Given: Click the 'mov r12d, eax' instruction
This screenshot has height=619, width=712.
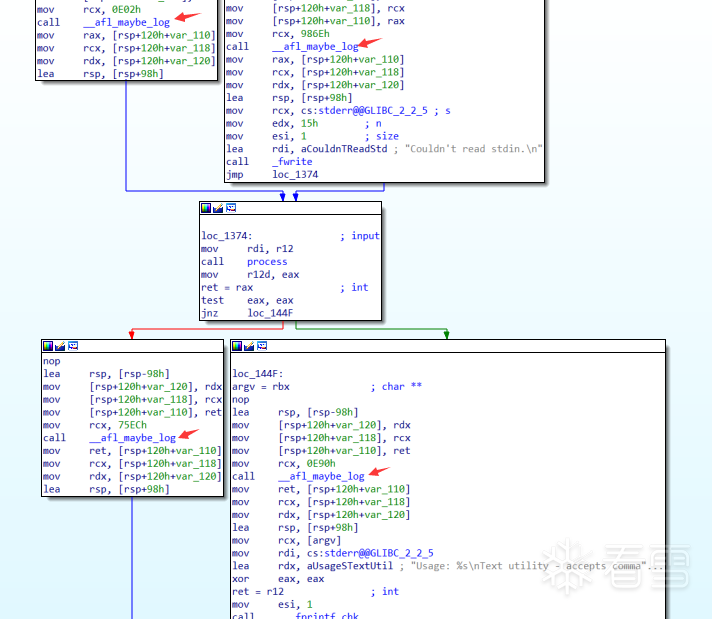Looking at the screenshot, I should coord(250,275).
